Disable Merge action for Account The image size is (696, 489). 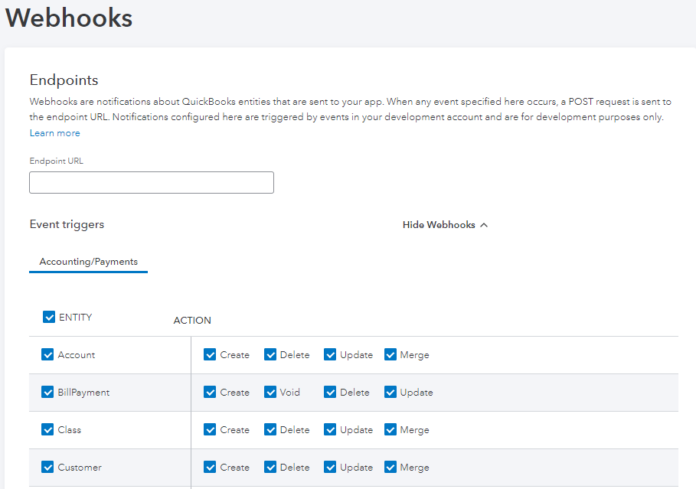390,355
